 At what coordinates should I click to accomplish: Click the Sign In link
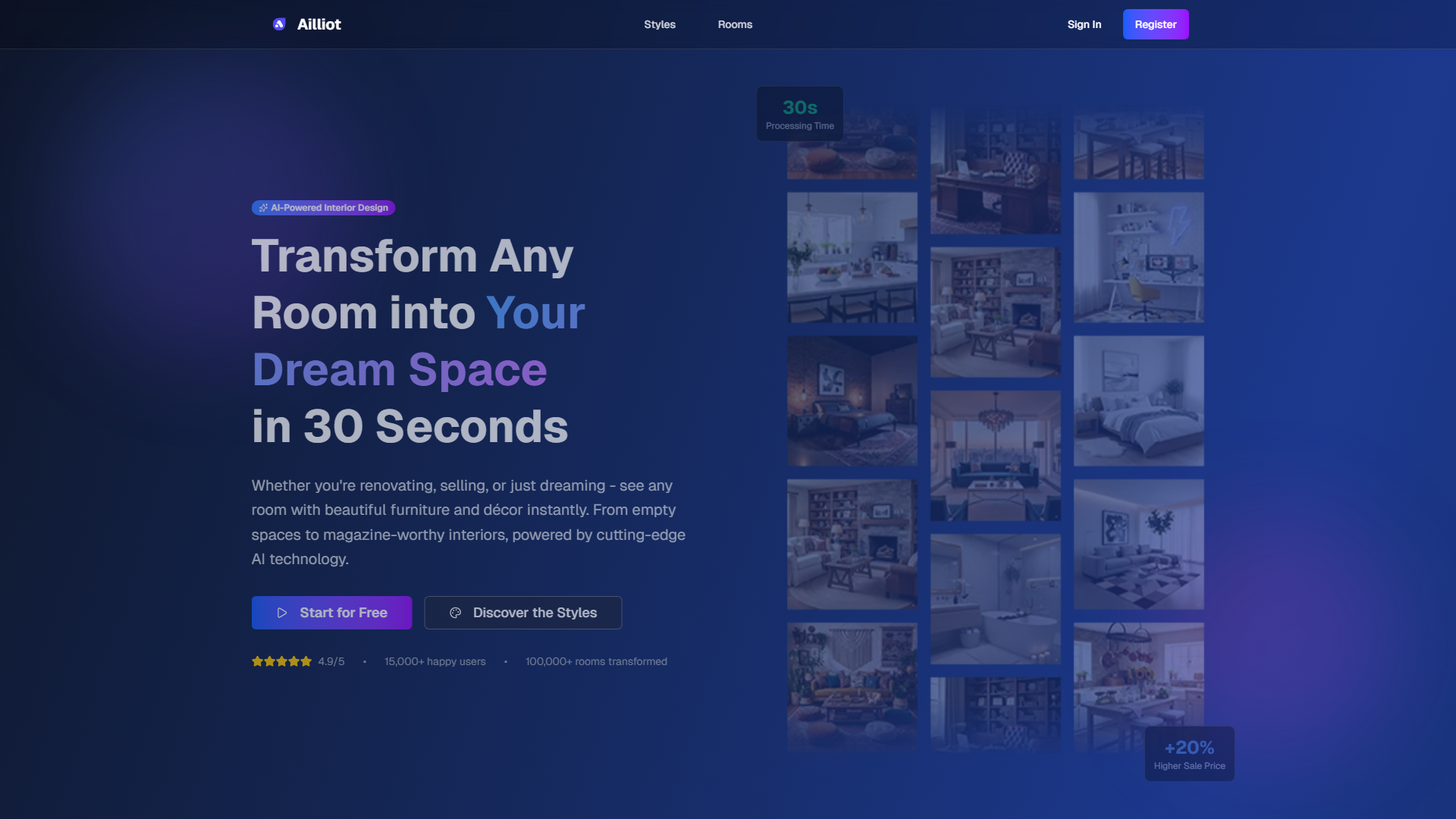[1084, 24]
